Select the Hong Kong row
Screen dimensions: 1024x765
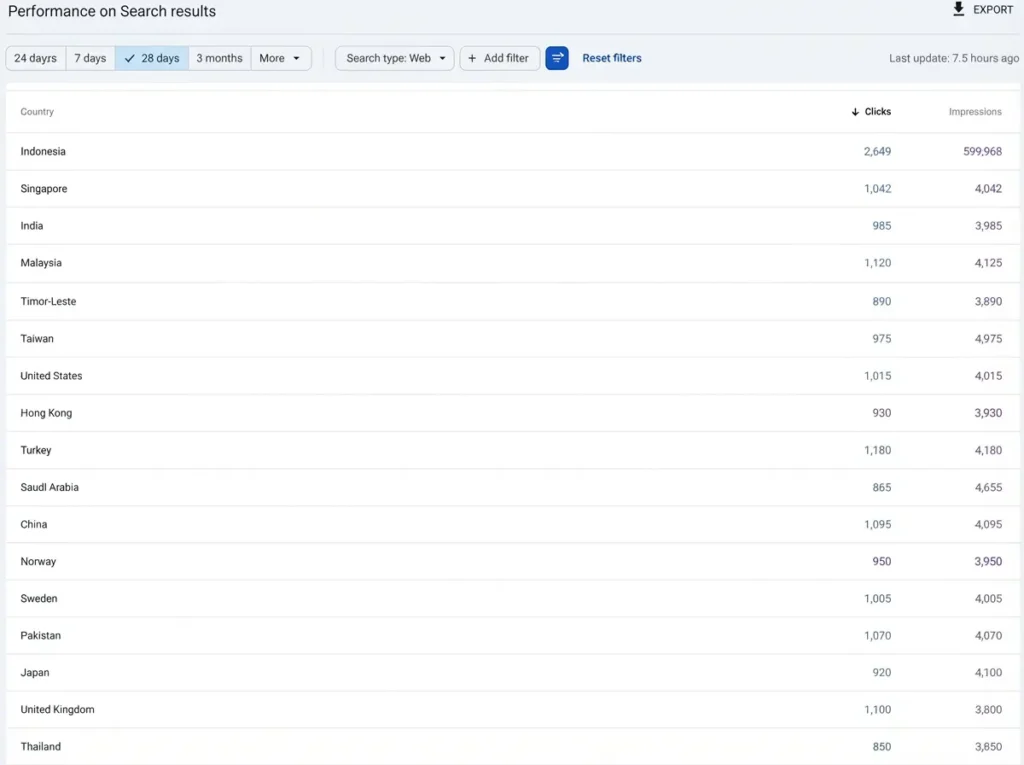point(513,413)
